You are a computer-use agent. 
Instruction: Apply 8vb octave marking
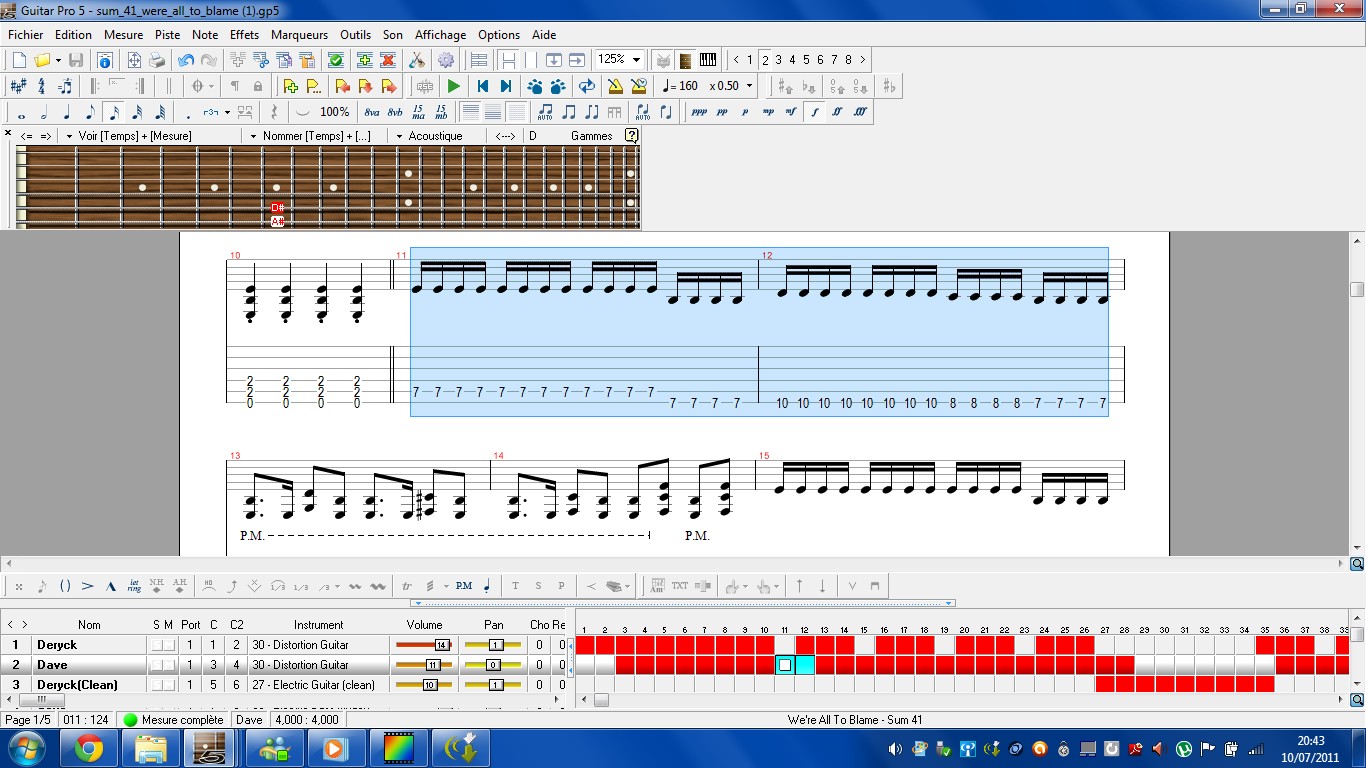395,112
